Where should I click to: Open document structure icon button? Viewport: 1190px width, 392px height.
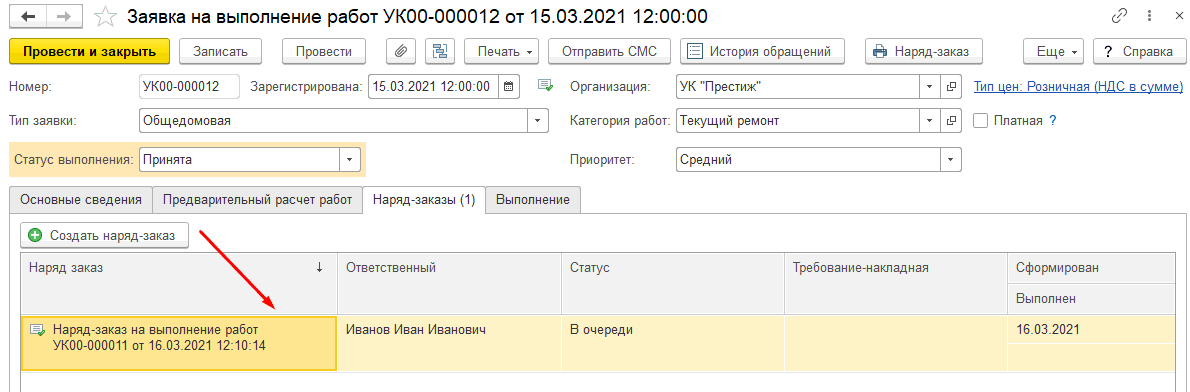point(440,52)
